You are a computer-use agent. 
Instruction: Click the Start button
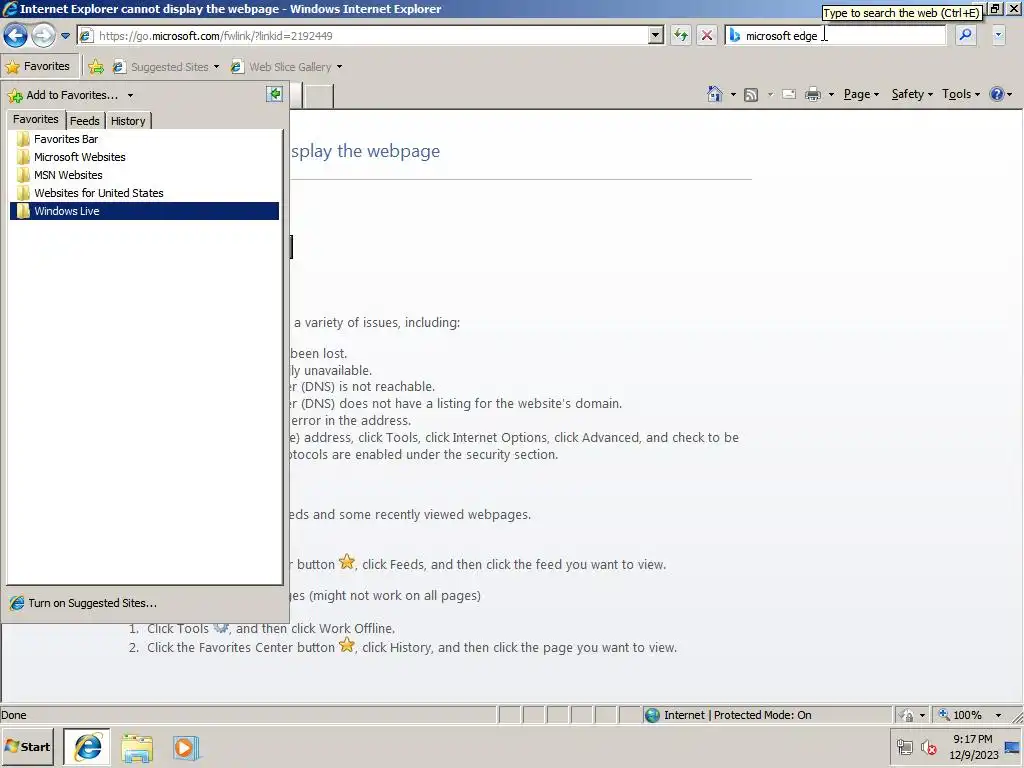pyautogui.click(x=27, y=746)
